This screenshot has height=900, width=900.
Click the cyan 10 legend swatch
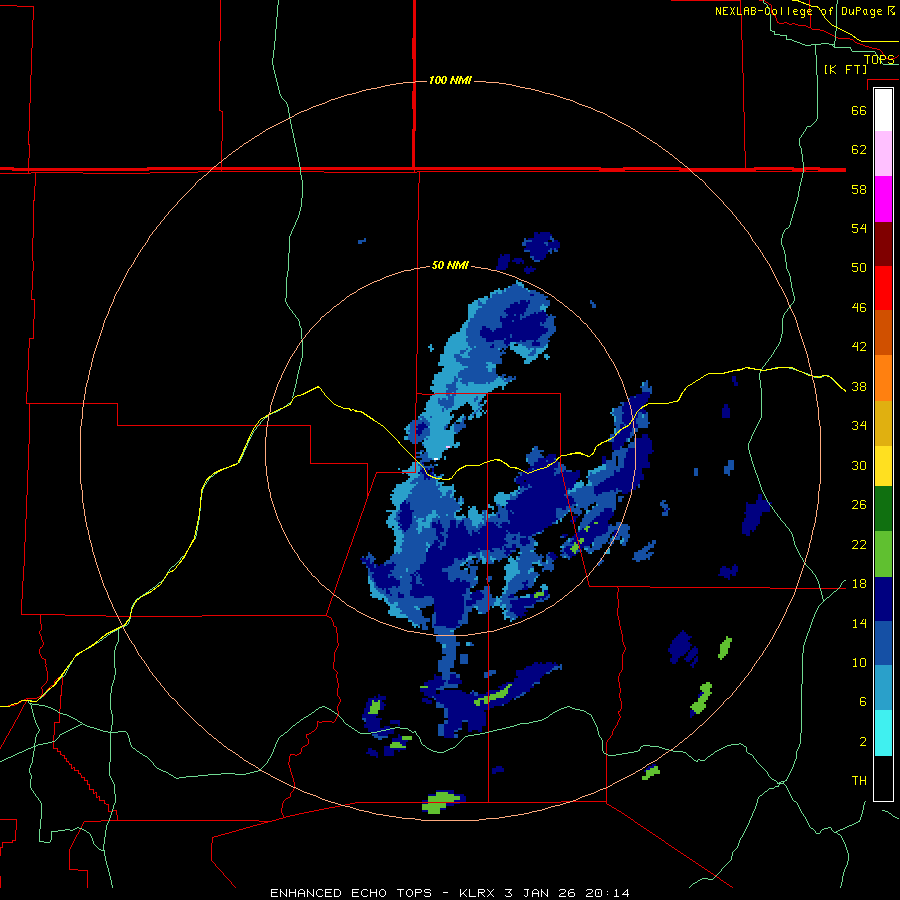pyautogui.click(x=883, y=733)
